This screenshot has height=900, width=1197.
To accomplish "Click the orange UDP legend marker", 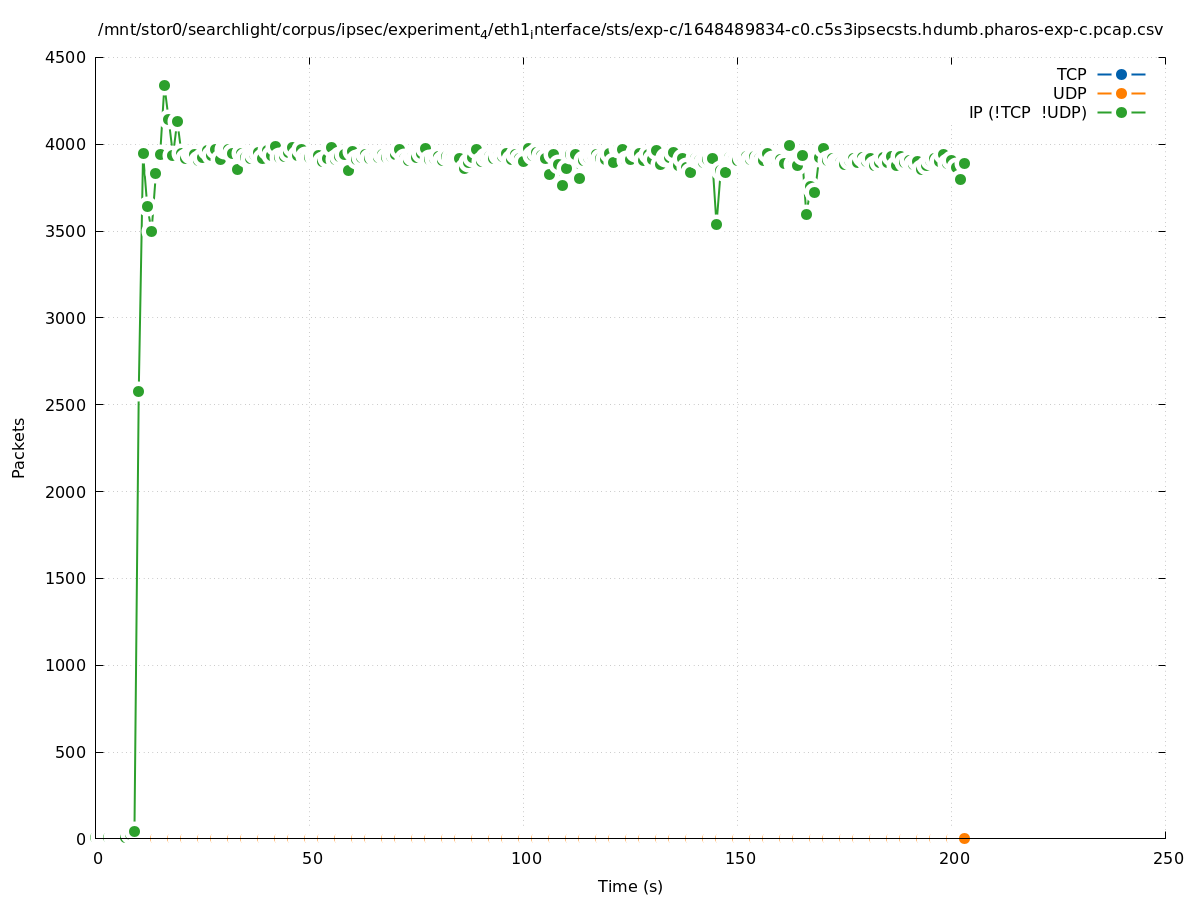I will [1121, 93].
